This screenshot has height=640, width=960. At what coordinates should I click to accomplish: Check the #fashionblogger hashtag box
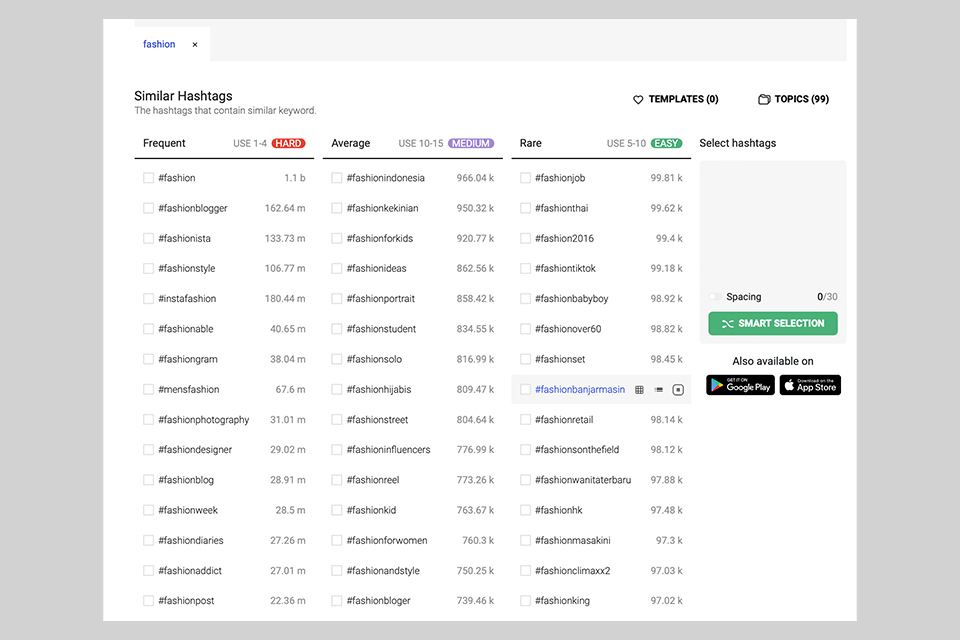(149, 208)
